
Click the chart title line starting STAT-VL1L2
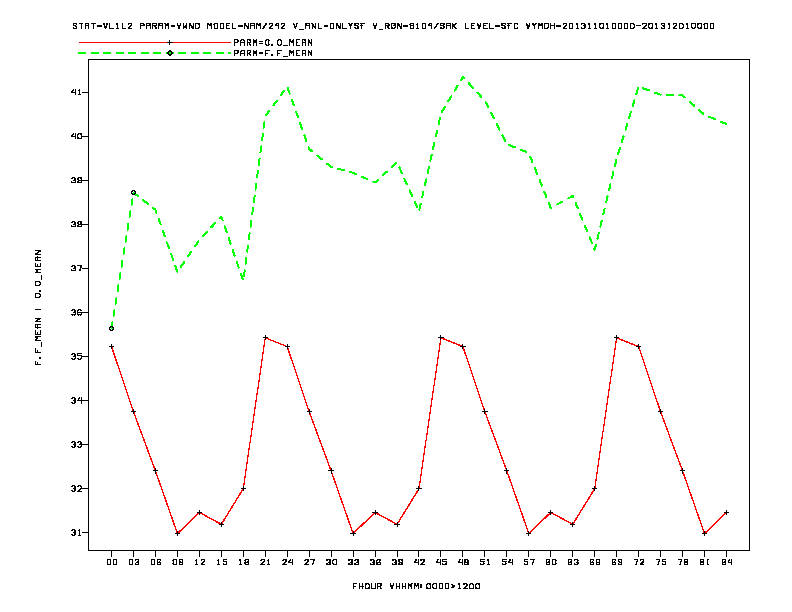(393, 26)
